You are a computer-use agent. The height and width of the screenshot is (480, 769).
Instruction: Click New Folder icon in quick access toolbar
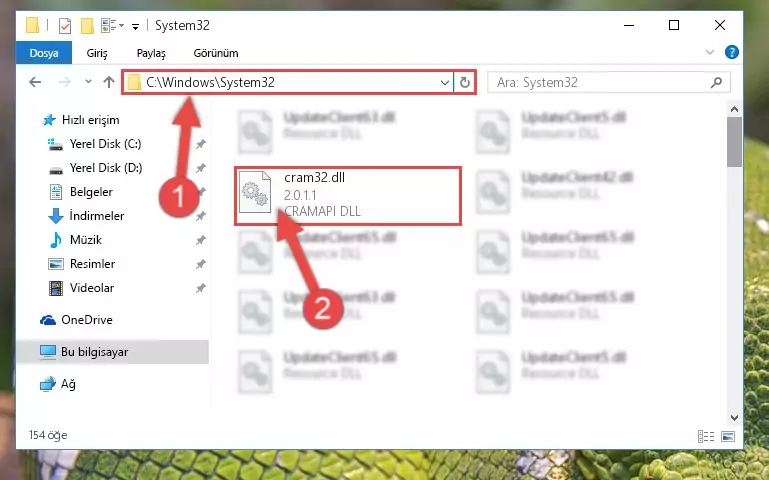pos(87,25)
